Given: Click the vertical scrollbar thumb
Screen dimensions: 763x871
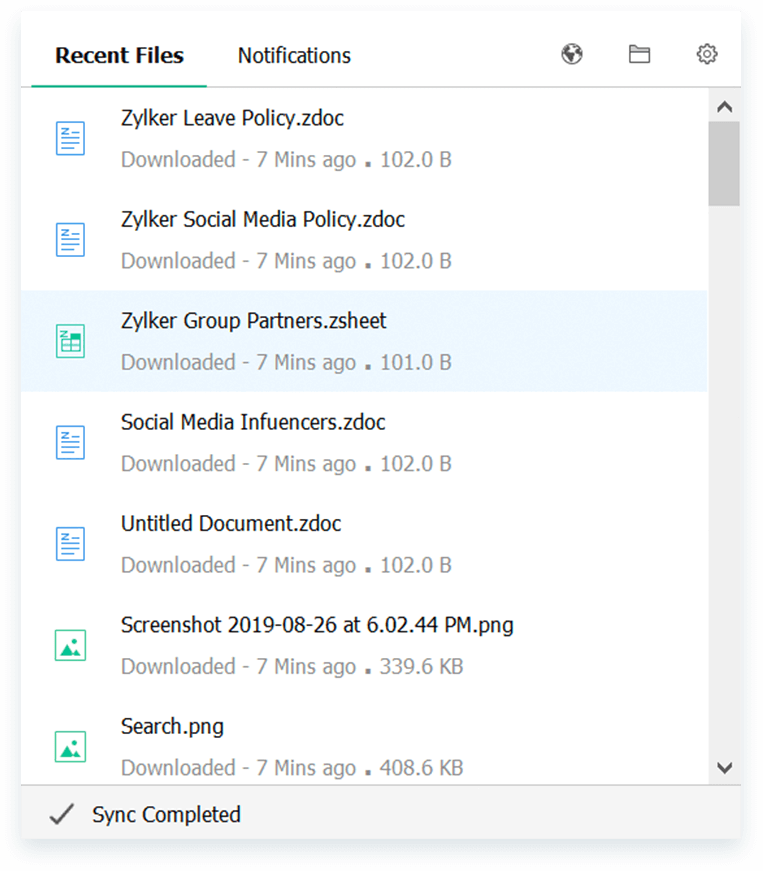Looking at the screenshot, I should click(725, 165).
